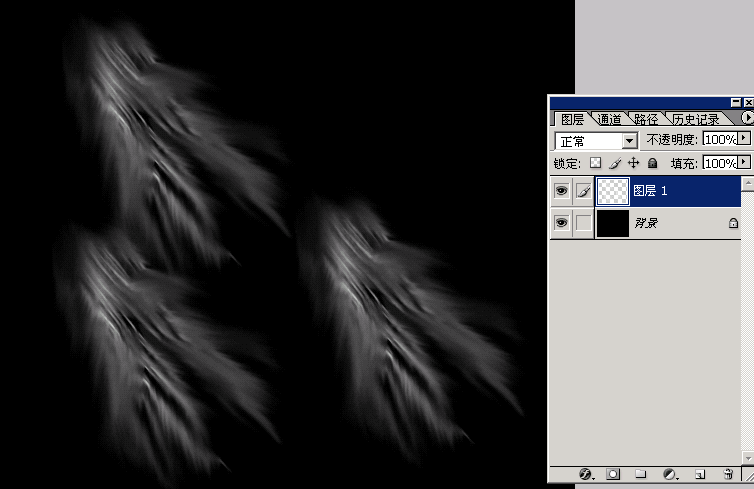Toggle lock all padlock icon

(x=652, y=163)
